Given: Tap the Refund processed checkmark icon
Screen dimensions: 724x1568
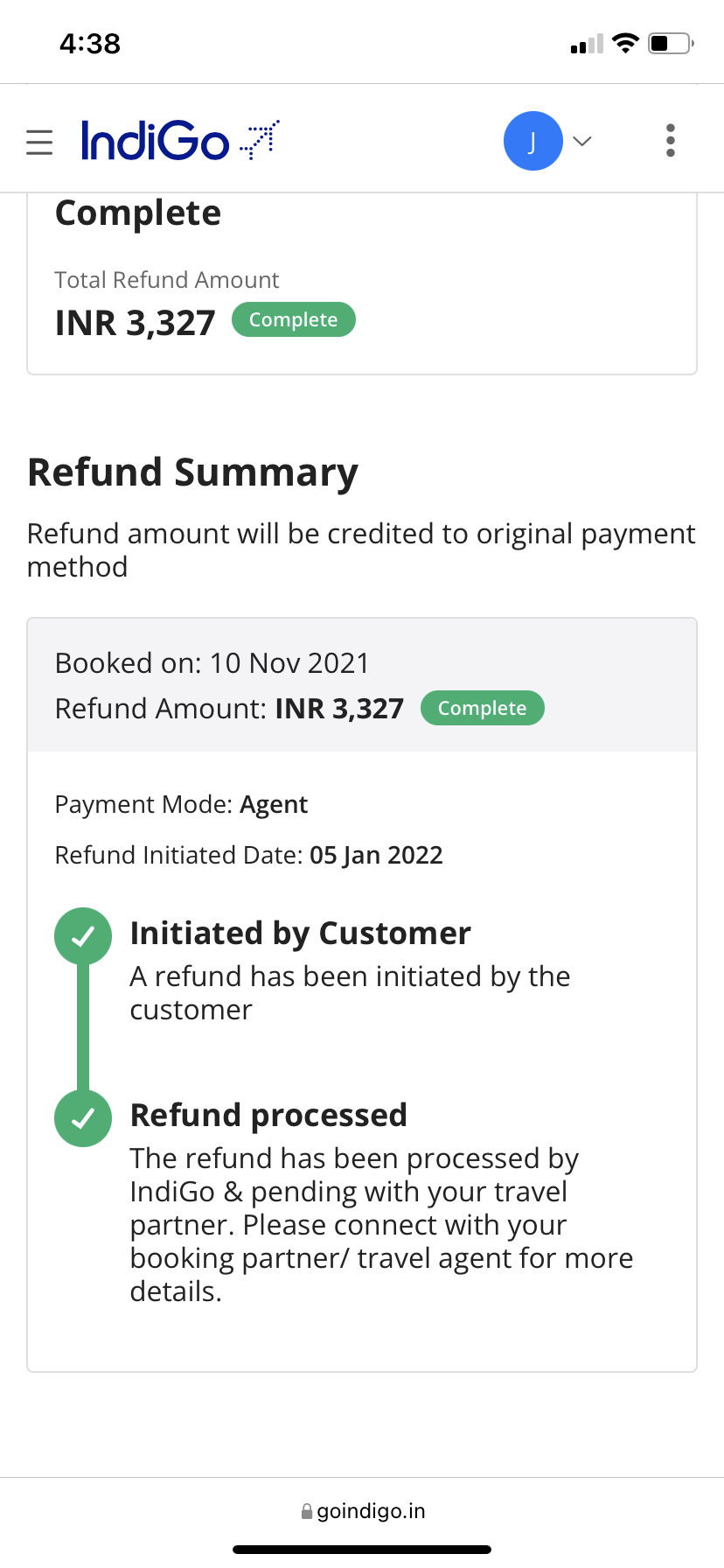Looking at the screenshot, I should point(83,1118).
